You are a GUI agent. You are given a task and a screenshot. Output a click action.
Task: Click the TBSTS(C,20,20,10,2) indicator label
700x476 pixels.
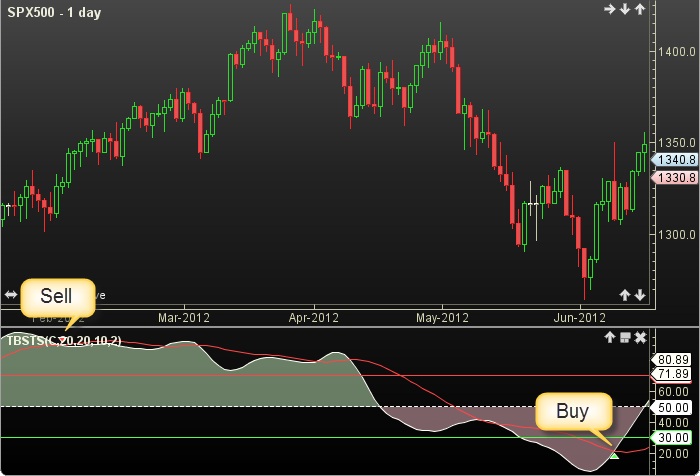click(x=64, y=341)
